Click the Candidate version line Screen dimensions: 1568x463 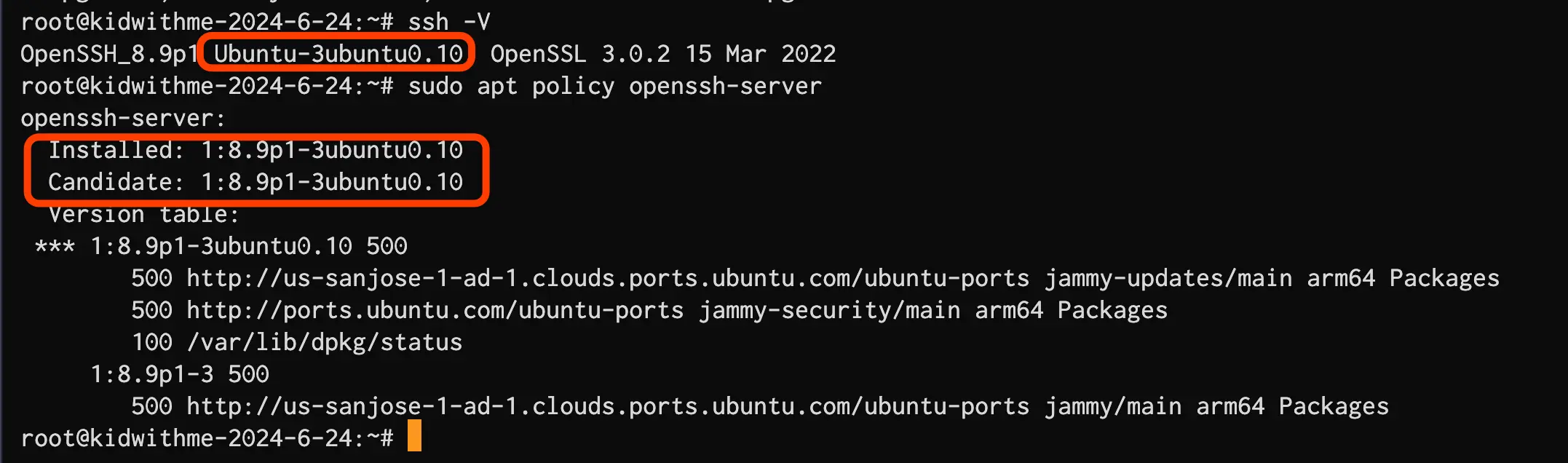point(256,182)
